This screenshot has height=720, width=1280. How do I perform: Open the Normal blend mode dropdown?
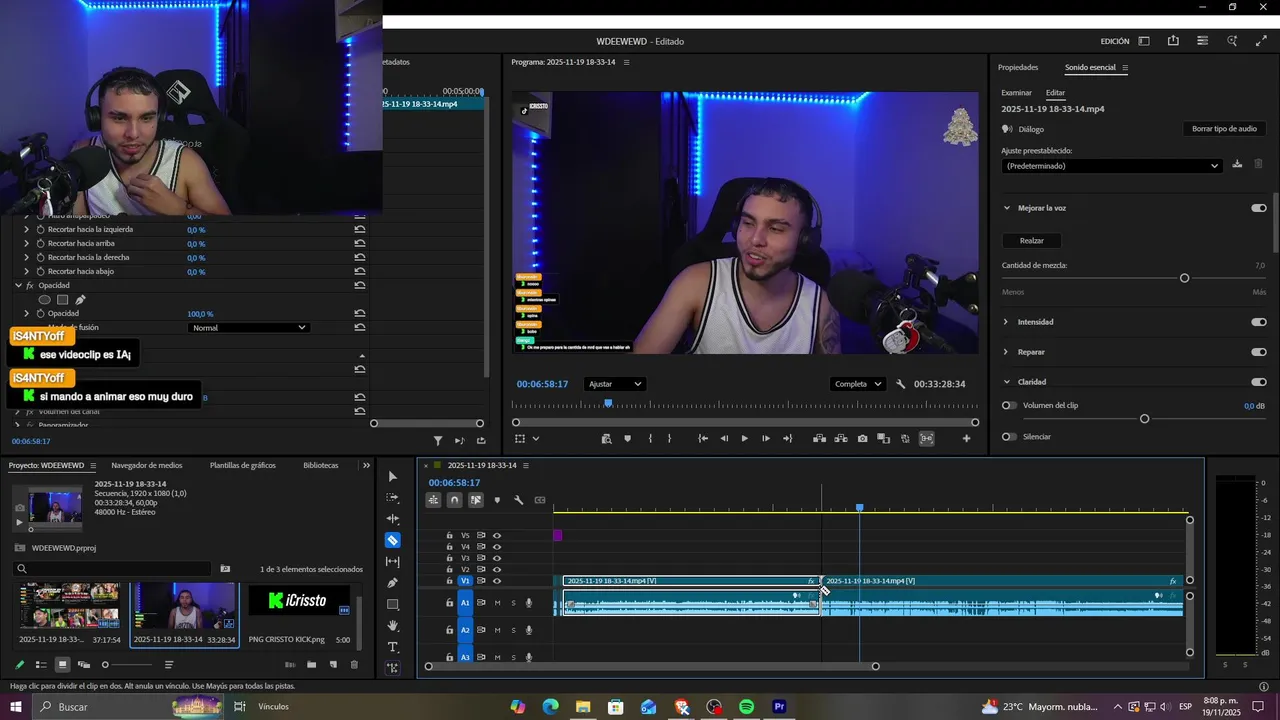pyautogui.click(x=248, y=328)
